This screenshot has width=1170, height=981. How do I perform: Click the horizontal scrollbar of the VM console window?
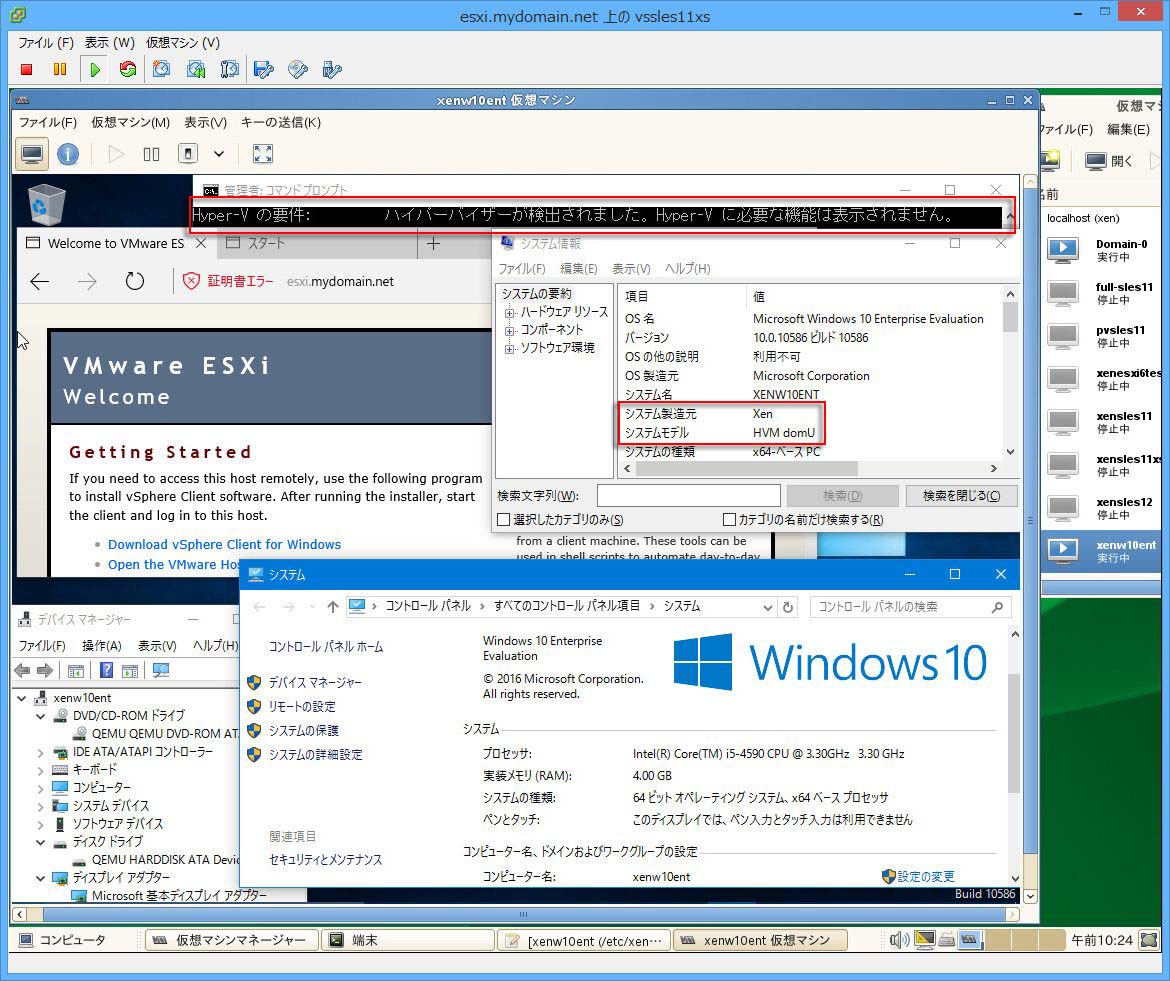tap(524, 914)
